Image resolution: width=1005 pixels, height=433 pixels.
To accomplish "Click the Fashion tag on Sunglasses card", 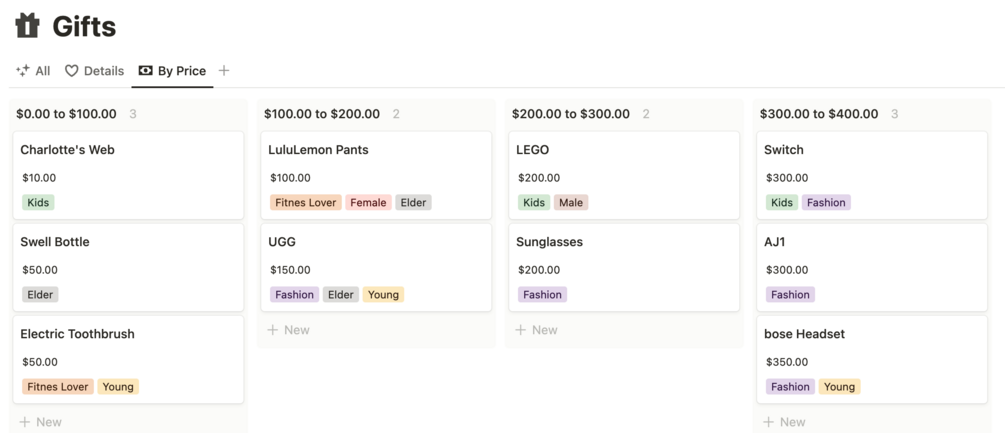I will (542, 295).
